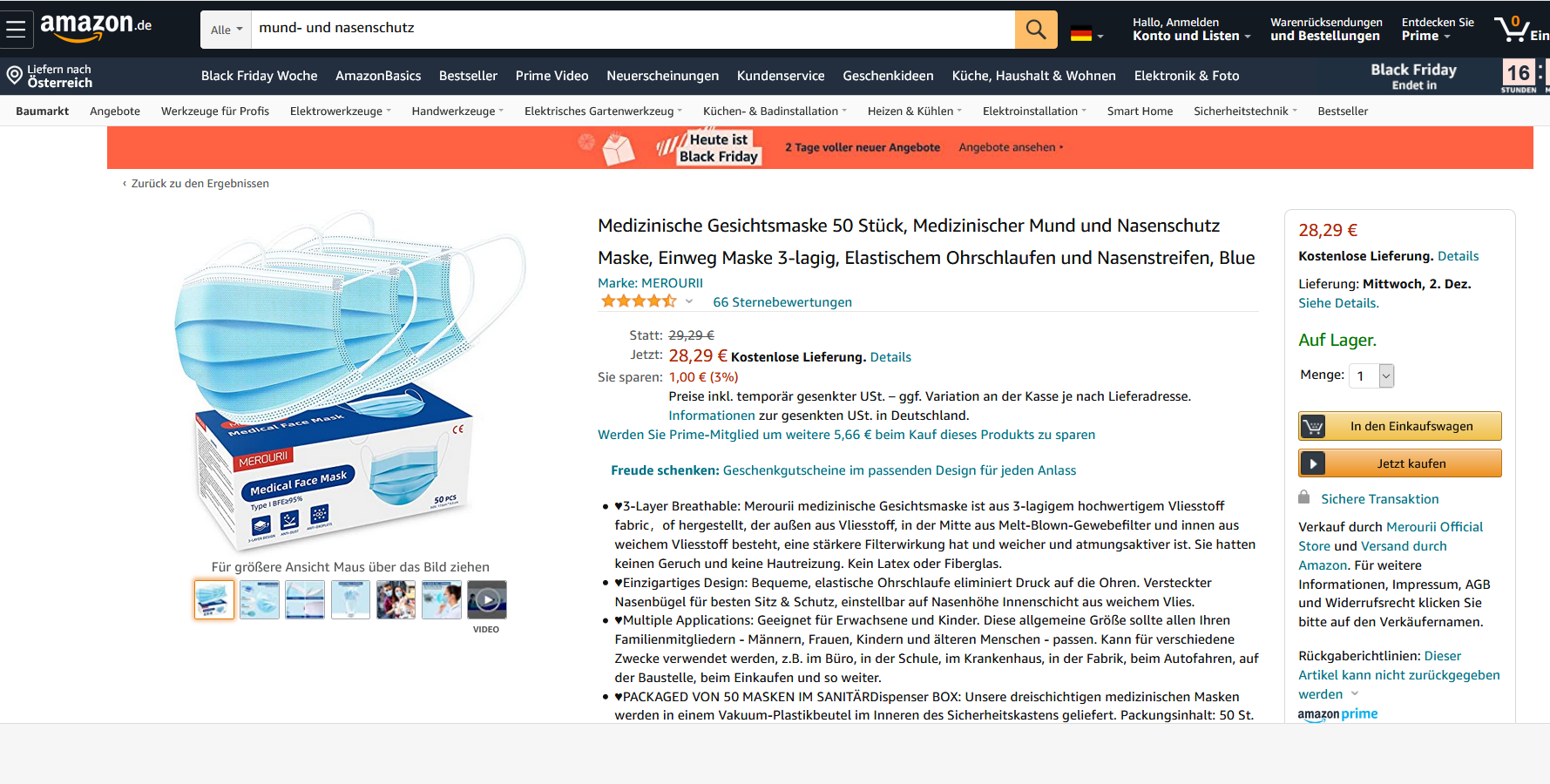Open the Alle search category dropdown
Screen dimensions: 1550x784
coord(227,30)
